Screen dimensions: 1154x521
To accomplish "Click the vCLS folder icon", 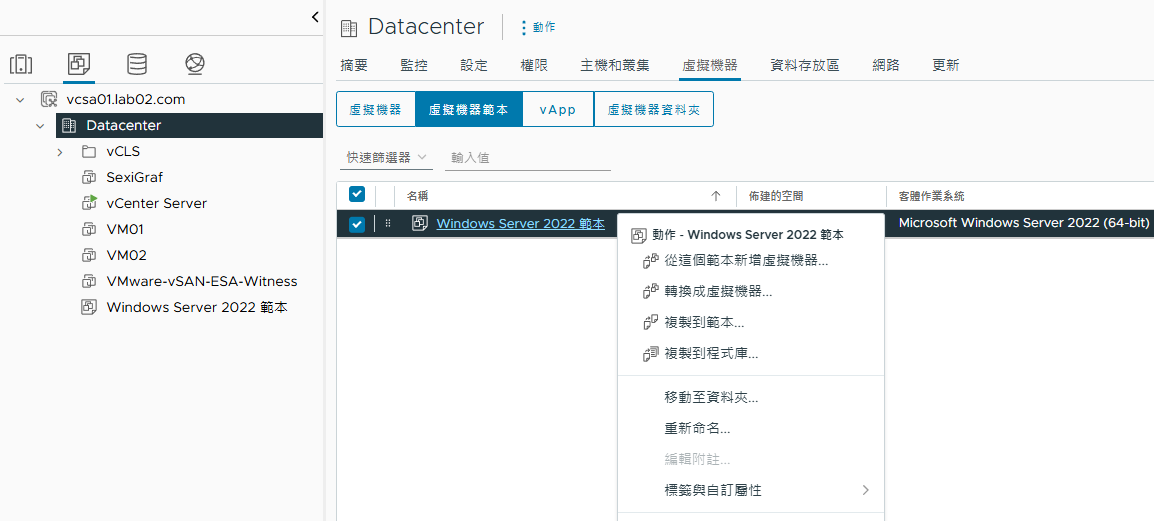I will pyautogui.click(x=89, y=152).
